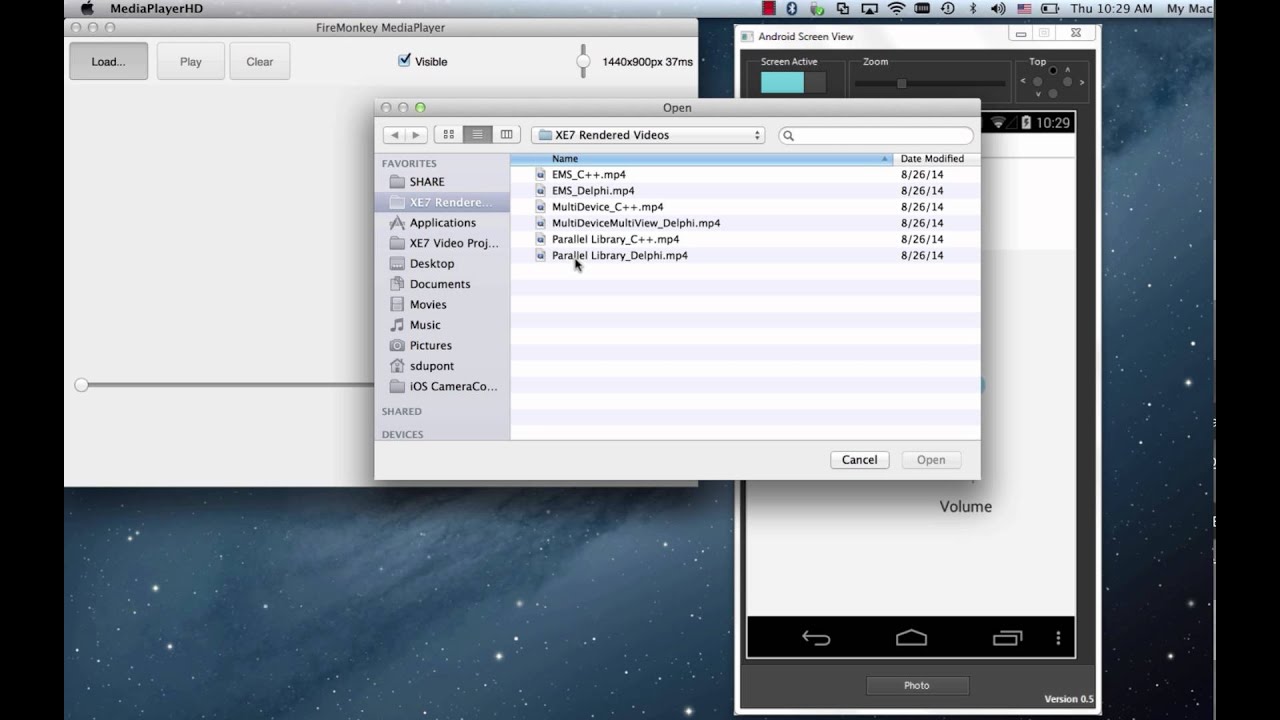
Task: Open the Apple menu
Action: (x=87, y=8)
